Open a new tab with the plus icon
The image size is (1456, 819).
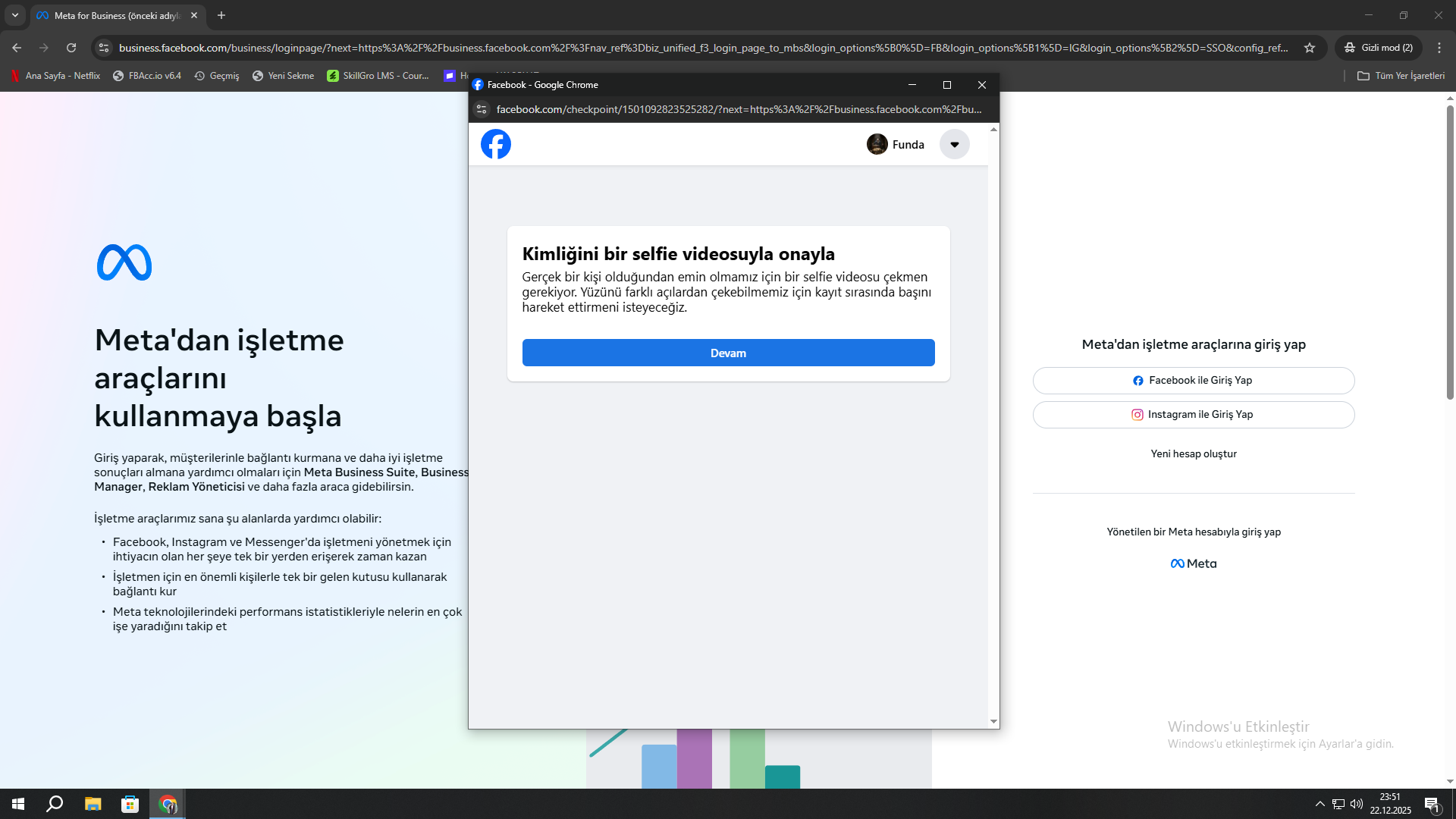point(221,15)
